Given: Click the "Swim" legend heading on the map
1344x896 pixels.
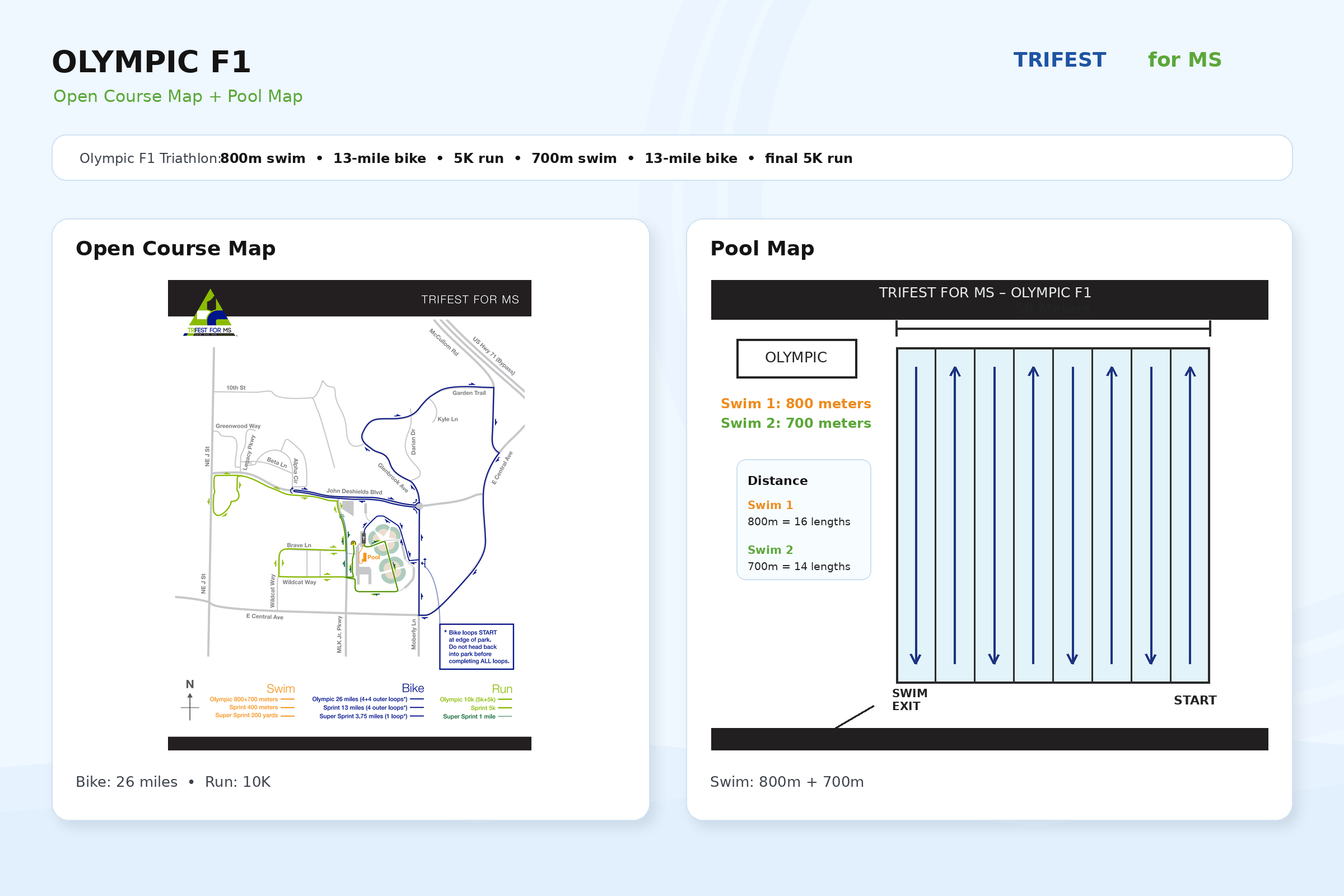Looking at the screenshot, I should [x=281, y=689].
